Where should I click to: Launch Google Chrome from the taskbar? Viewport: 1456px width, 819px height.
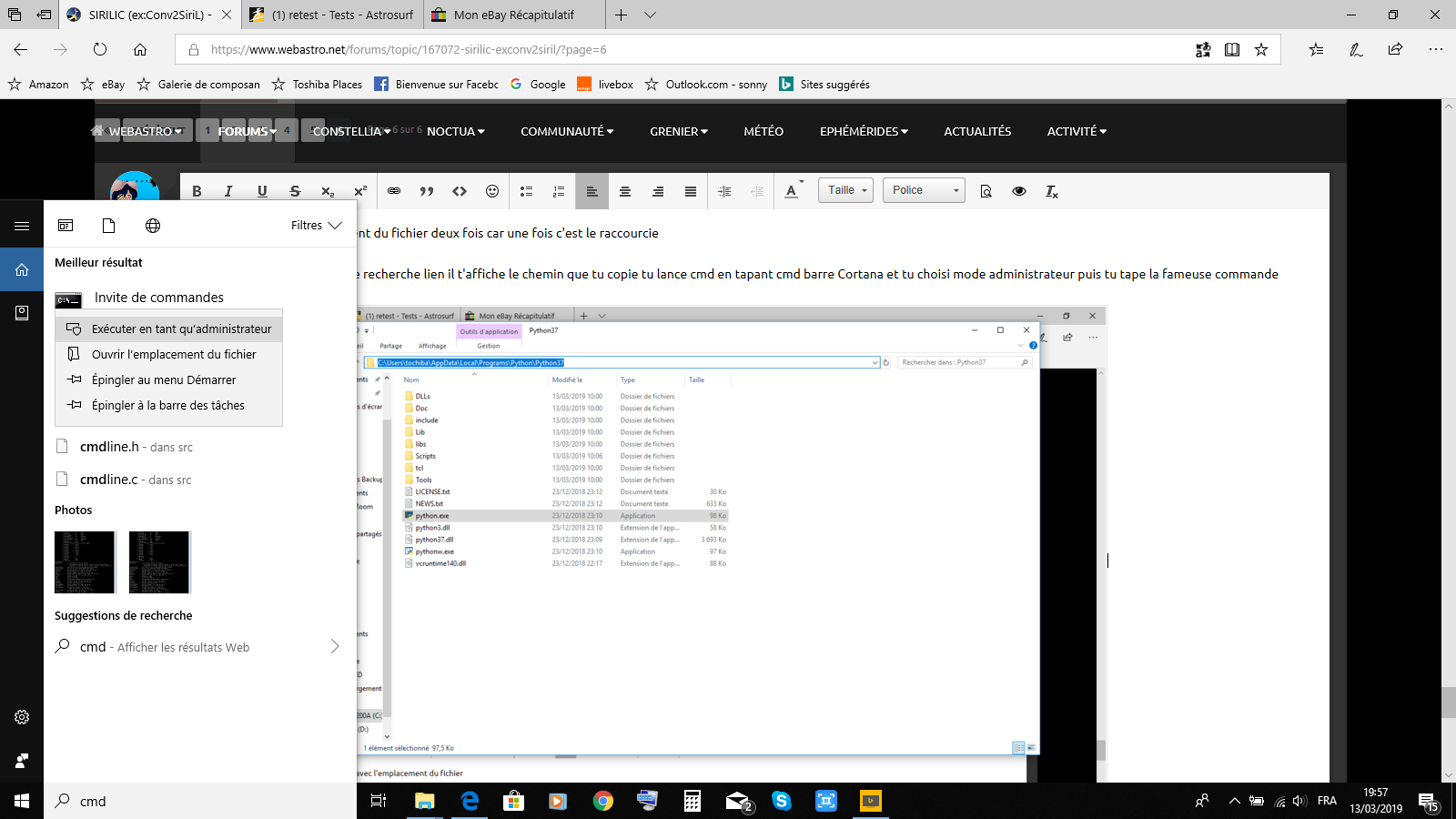tap(603, 801)
